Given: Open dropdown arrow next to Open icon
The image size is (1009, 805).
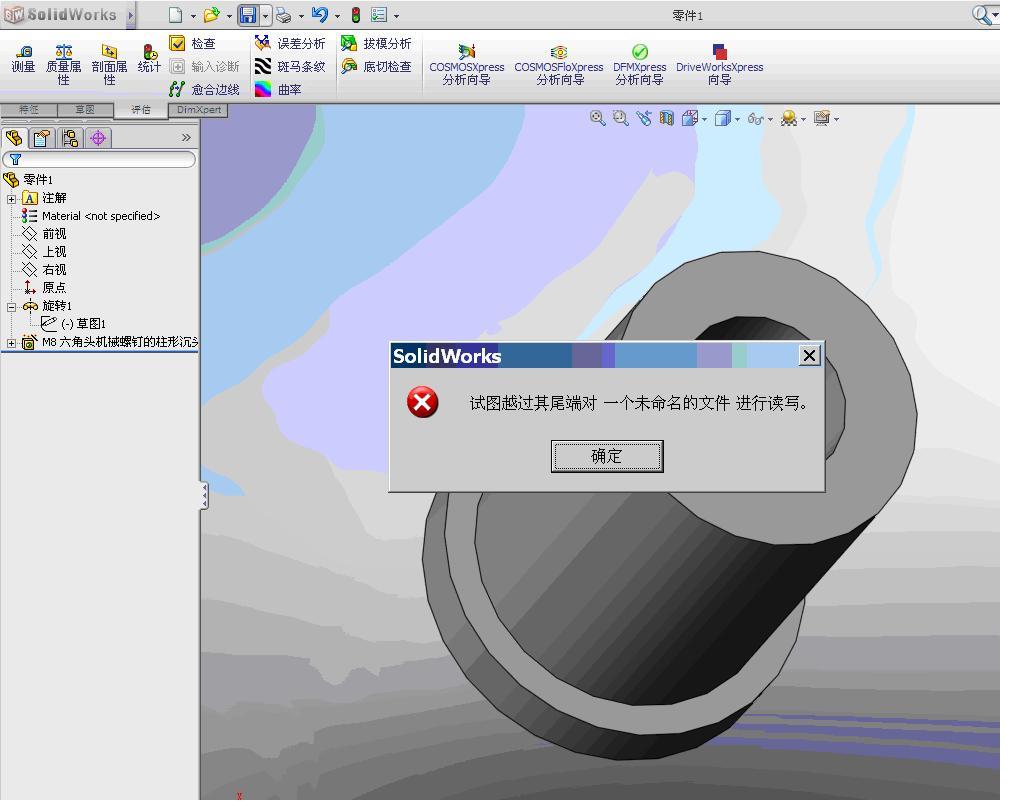Looking at the screenshot, I should pyautogui.click(x=228, y=16).
